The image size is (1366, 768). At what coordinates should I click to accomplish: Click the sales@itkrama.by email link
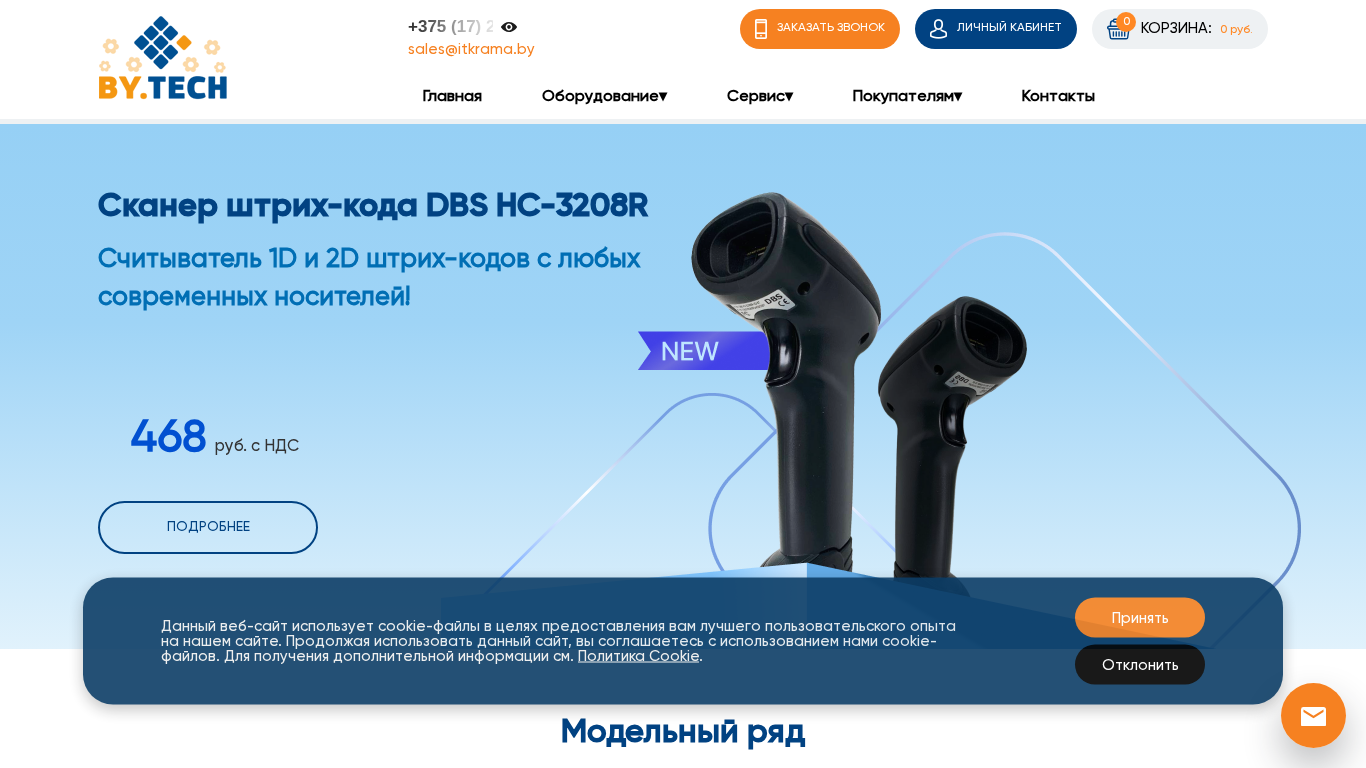pos(471,49)
